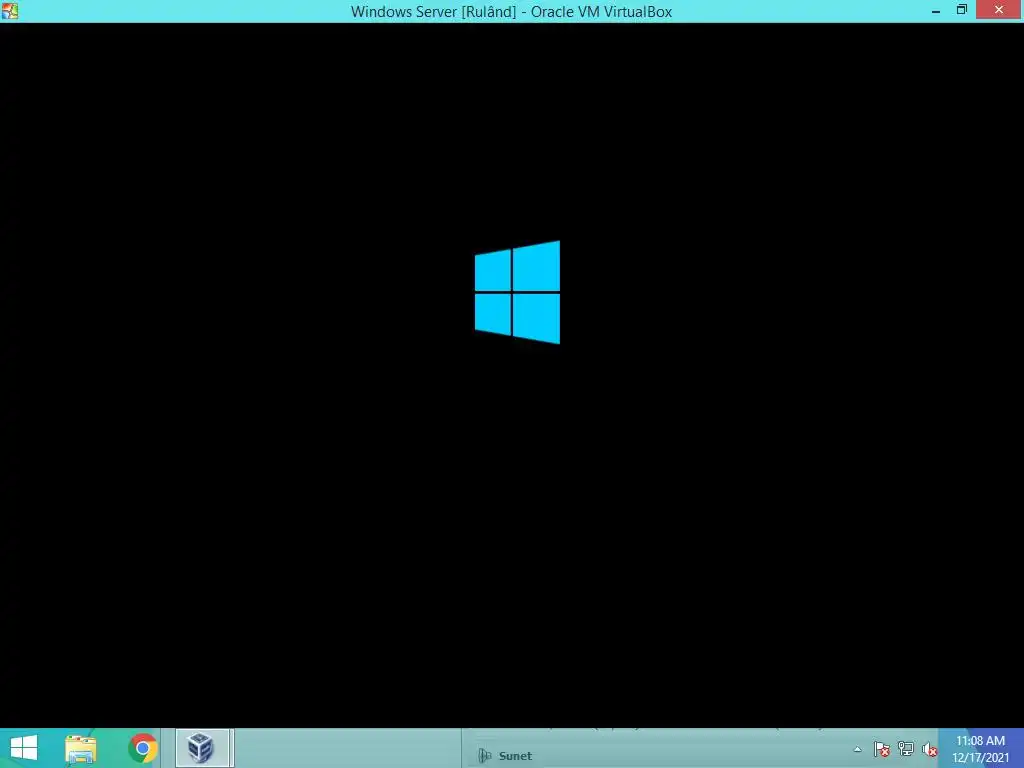Open the Action Center flag icon
This screenshot has height=768, width=1024.
(882, 749)
